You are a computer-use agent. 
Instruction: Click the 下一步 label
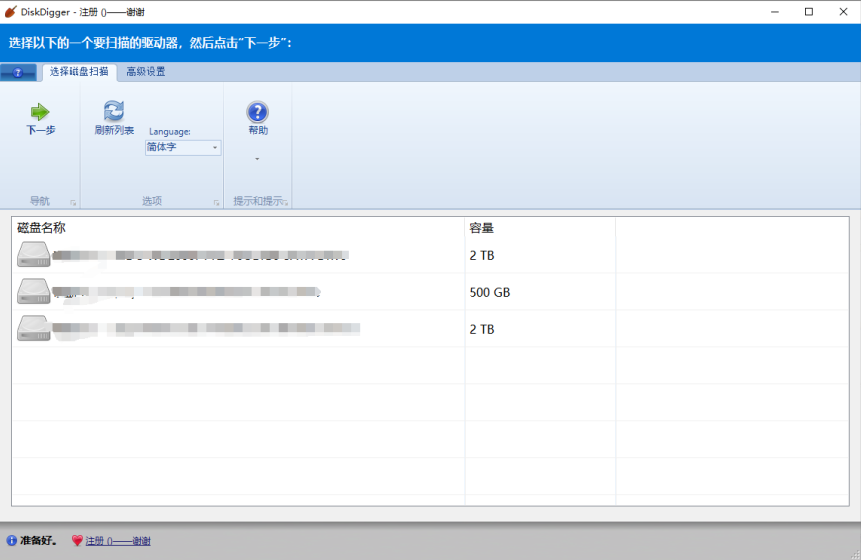pyautogui.click(x=41, y=130)
